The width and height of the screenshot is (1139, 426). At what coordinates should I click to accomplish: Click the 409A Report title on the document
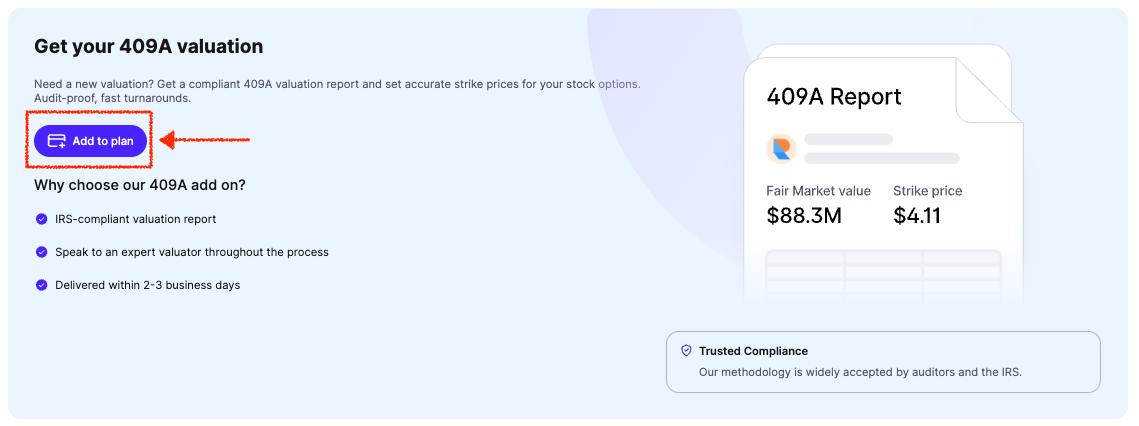(833, 97)
